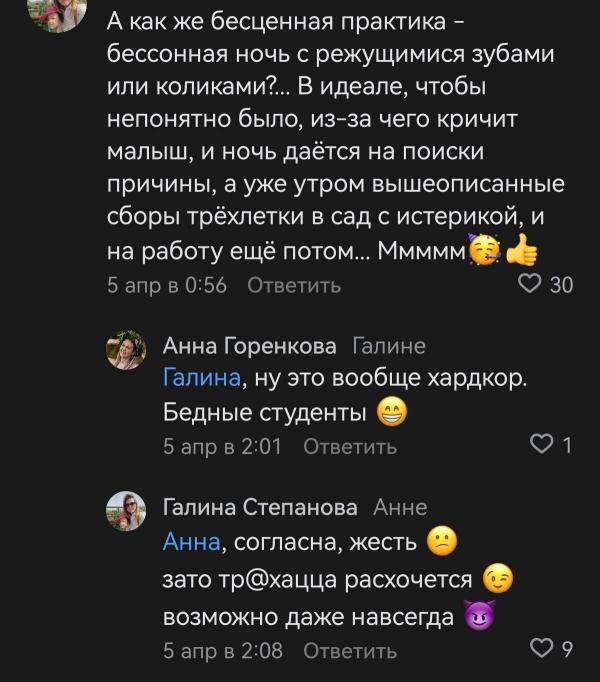
Task: Like Anna Gorenkova's comment
Action: click(x=541, y=445)
